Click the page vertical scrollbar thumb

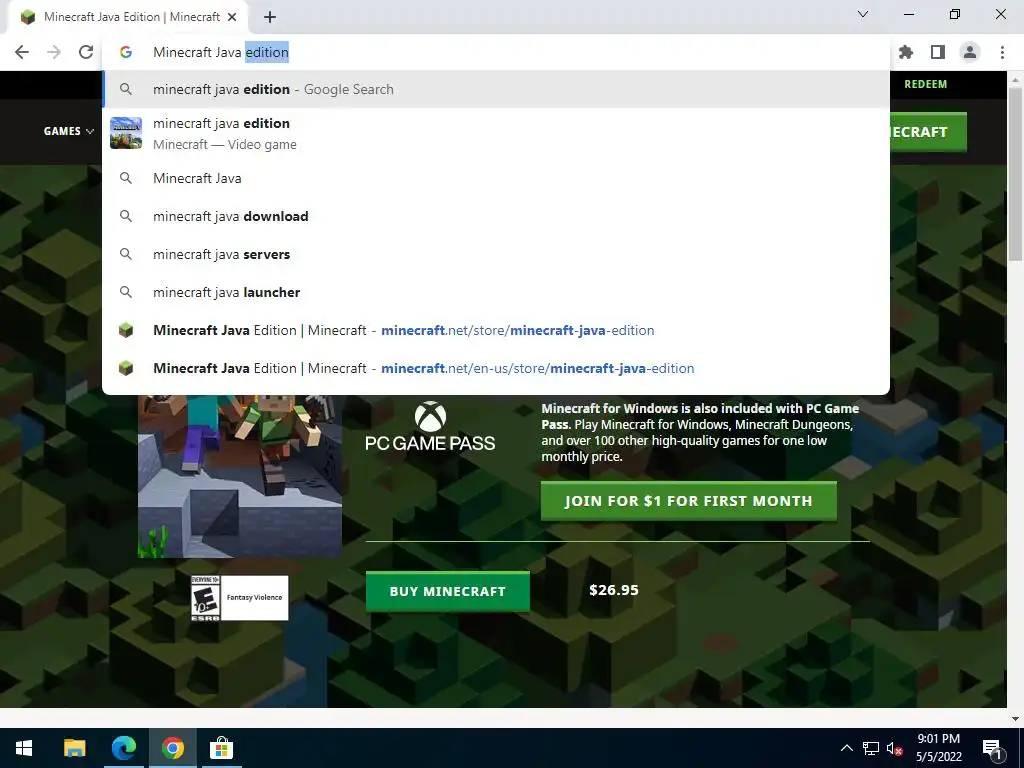point(1015,173)
